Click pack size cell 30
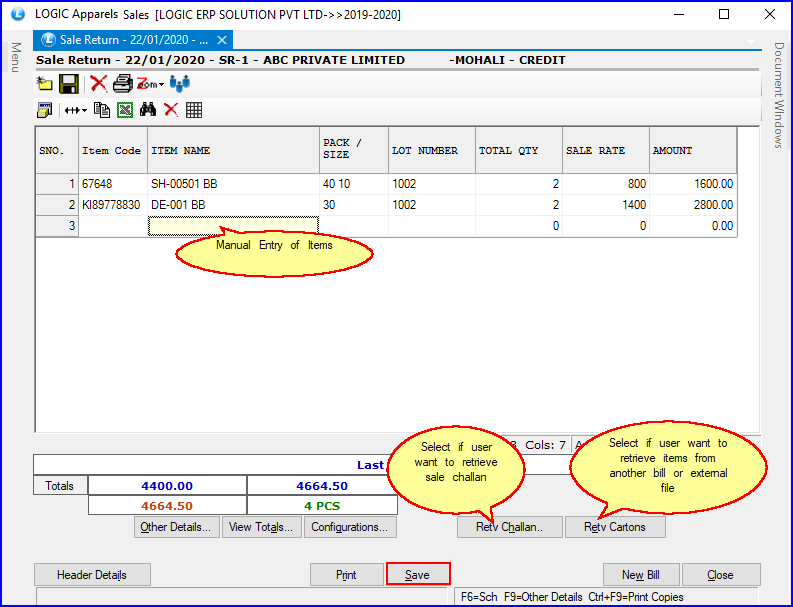Screen dimensions: 793x607 point(354,205)
